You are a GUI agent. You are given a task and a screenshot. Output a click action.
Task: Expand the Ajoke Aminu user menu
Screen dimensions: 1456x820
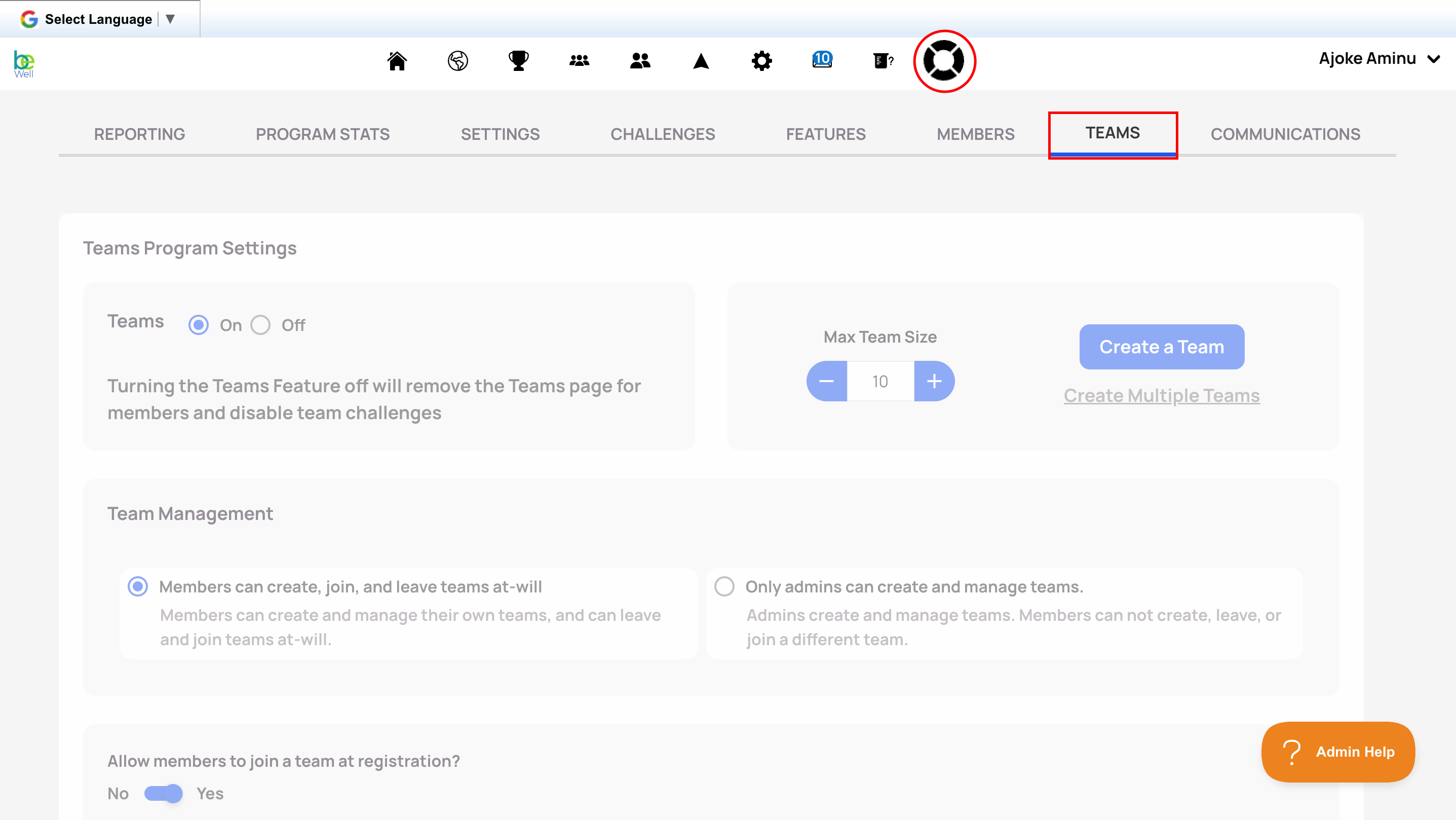click(x=1380, y=59)
